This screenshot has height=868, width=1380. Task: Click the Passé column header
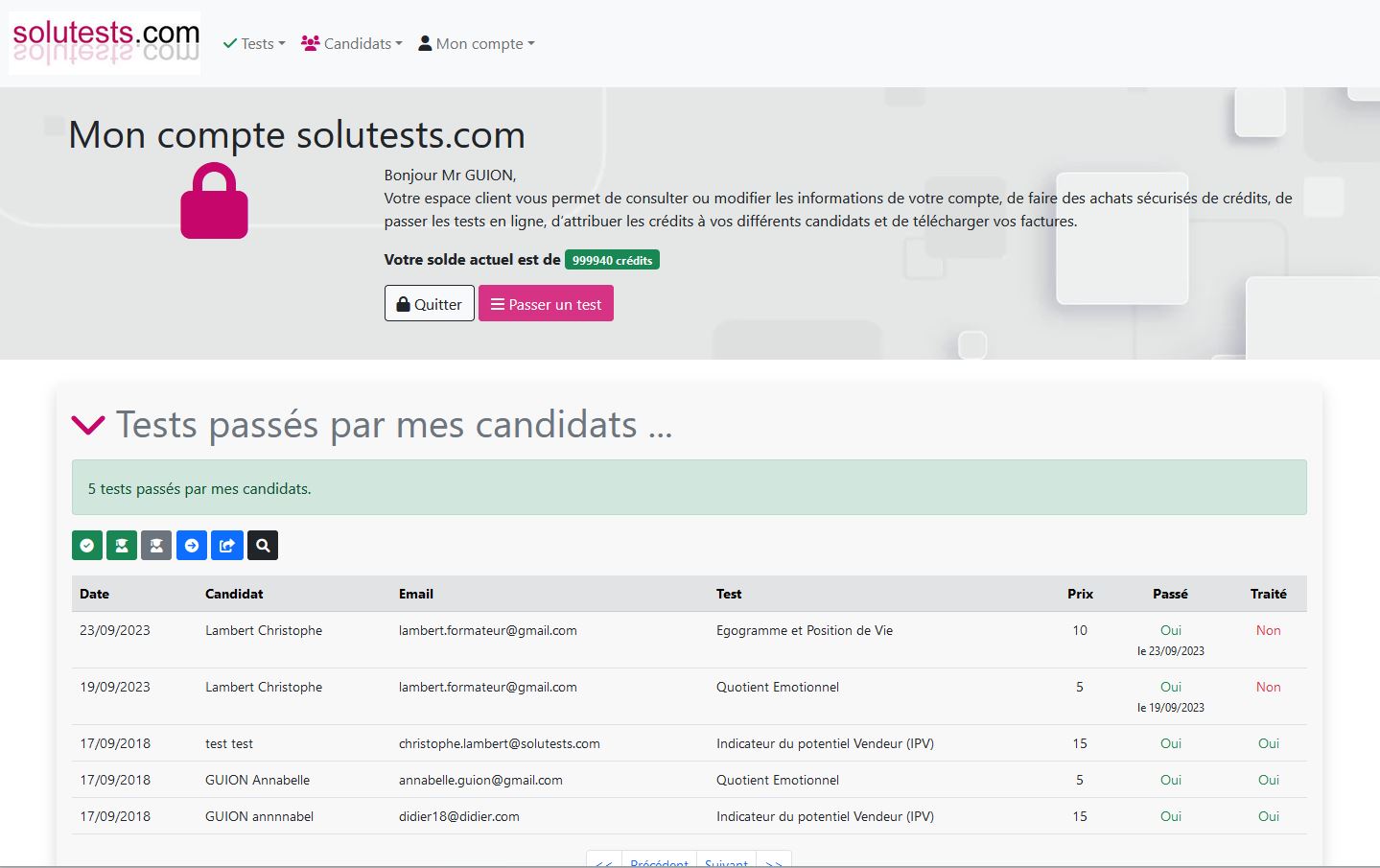[x=1170, y=594]
